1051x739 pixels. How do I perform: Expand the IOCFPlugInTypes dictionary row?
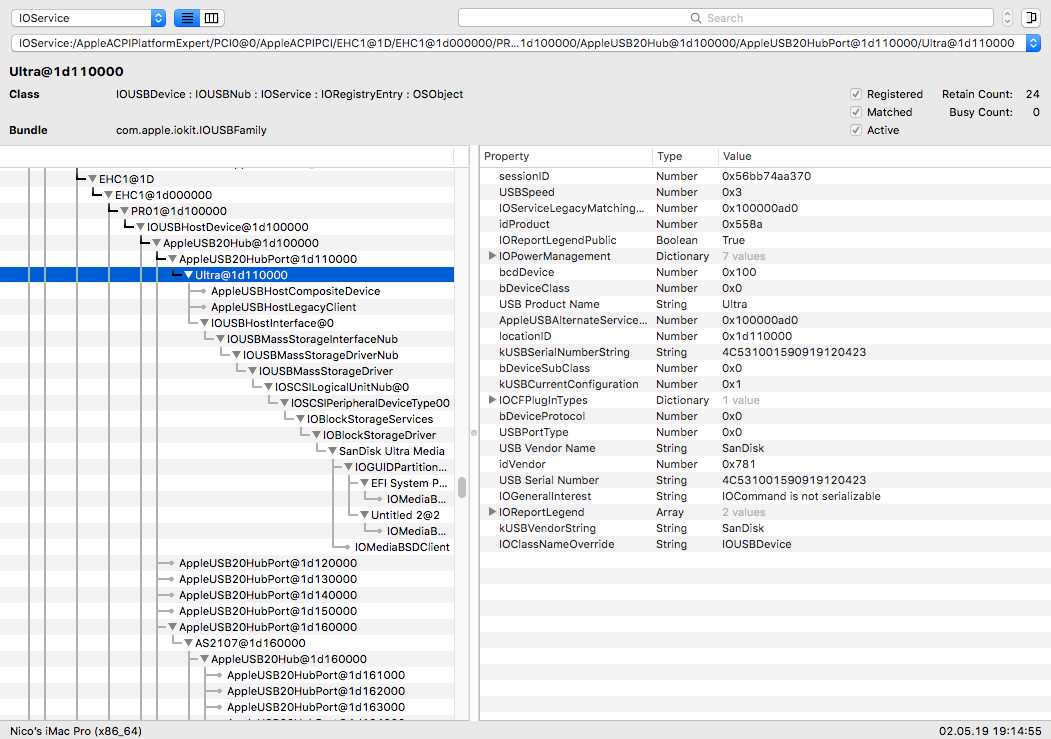[491, 400]
